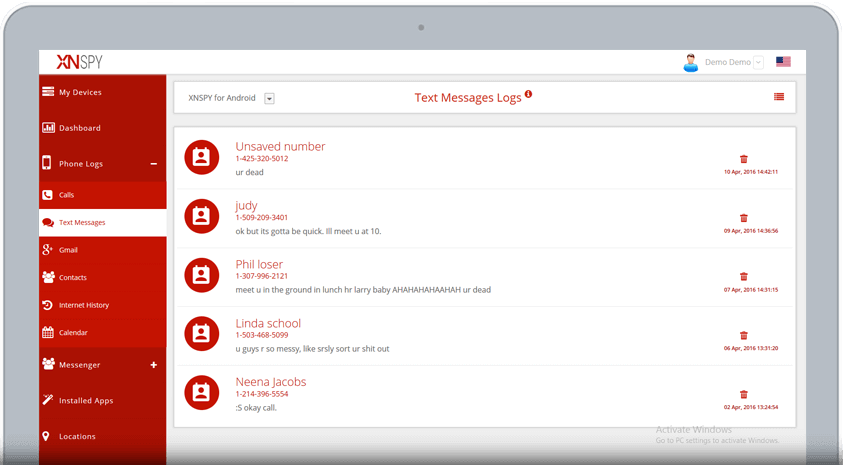The image size is (843, 465).
Task: Click trash icon for judy's message
Action: click(743, 218)
